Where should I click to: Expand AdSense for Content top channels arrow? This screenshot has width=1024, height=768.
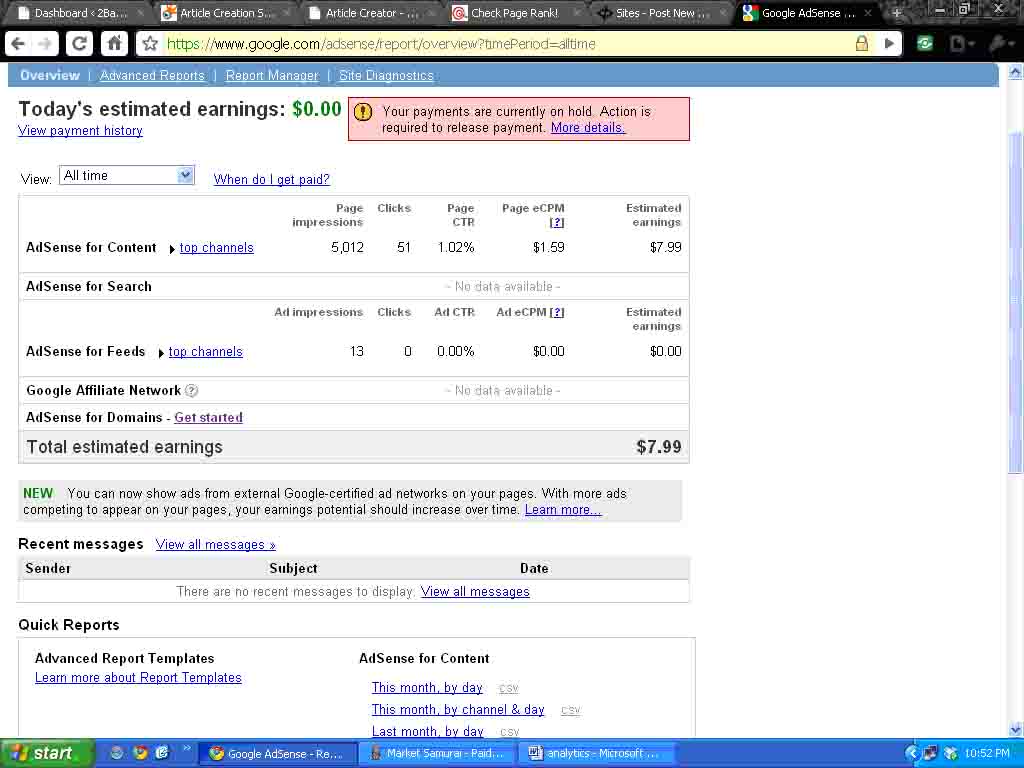tap(172, 249)
